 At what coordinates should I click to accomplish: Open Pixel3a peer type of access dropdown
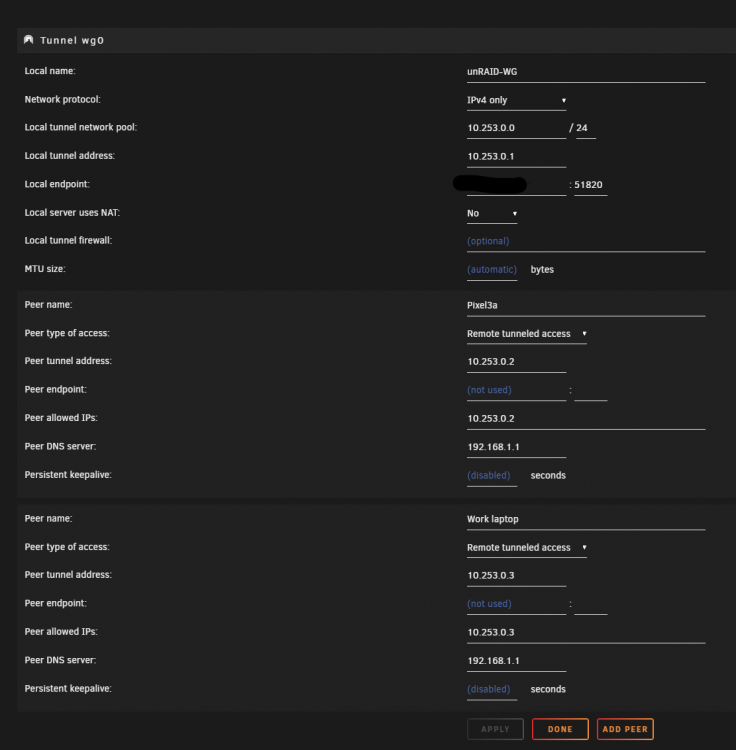527,334
